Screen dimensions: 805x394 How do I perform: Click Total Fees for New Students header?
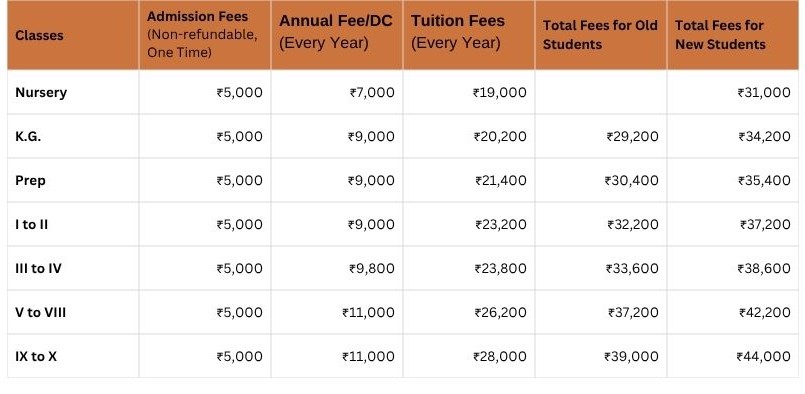[733, 35]
